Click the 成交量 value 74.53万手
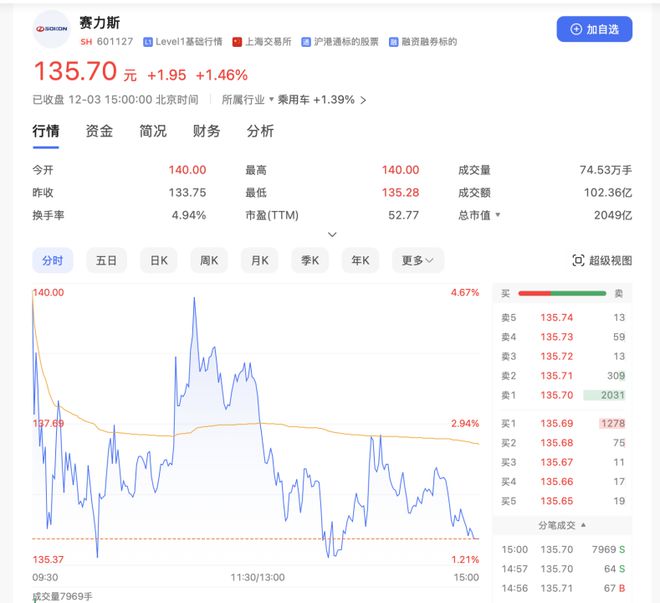Viewport: 660px width, 603px height. pos(605,170)
